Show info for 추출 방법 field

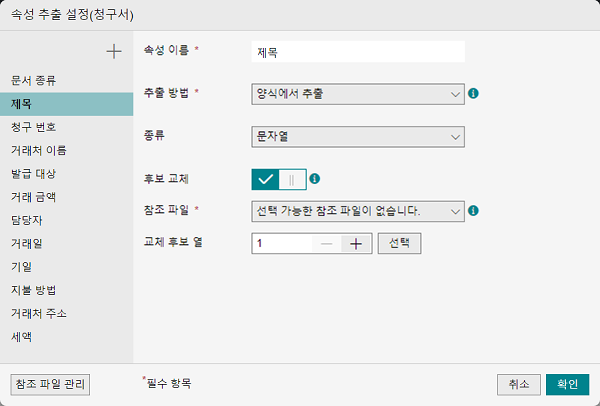point(473,93)
